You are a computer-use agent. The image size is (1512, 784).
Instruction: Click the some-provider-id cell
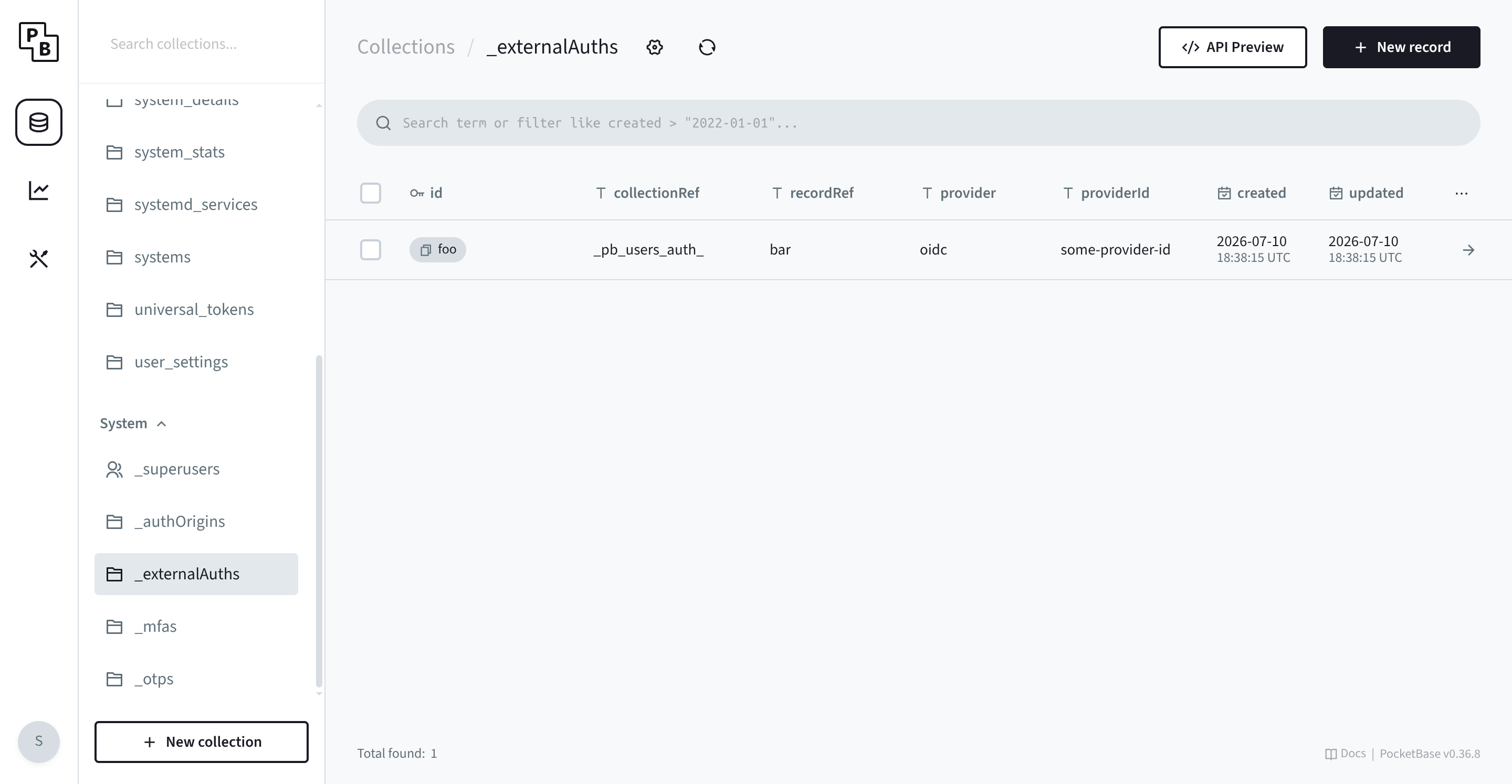point(1115,250)
